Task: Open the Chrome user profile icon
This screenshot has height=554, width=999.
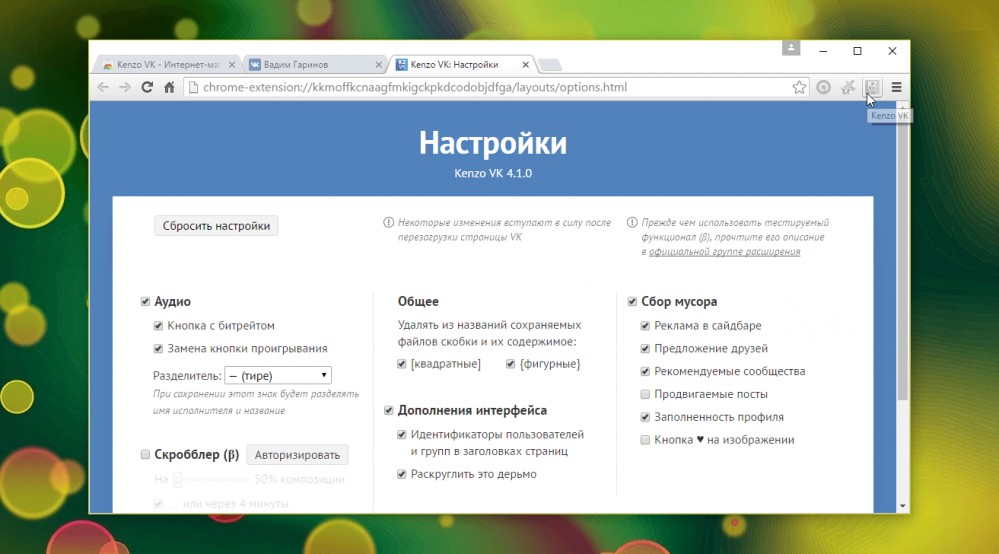Action: [x=791, y=48]
